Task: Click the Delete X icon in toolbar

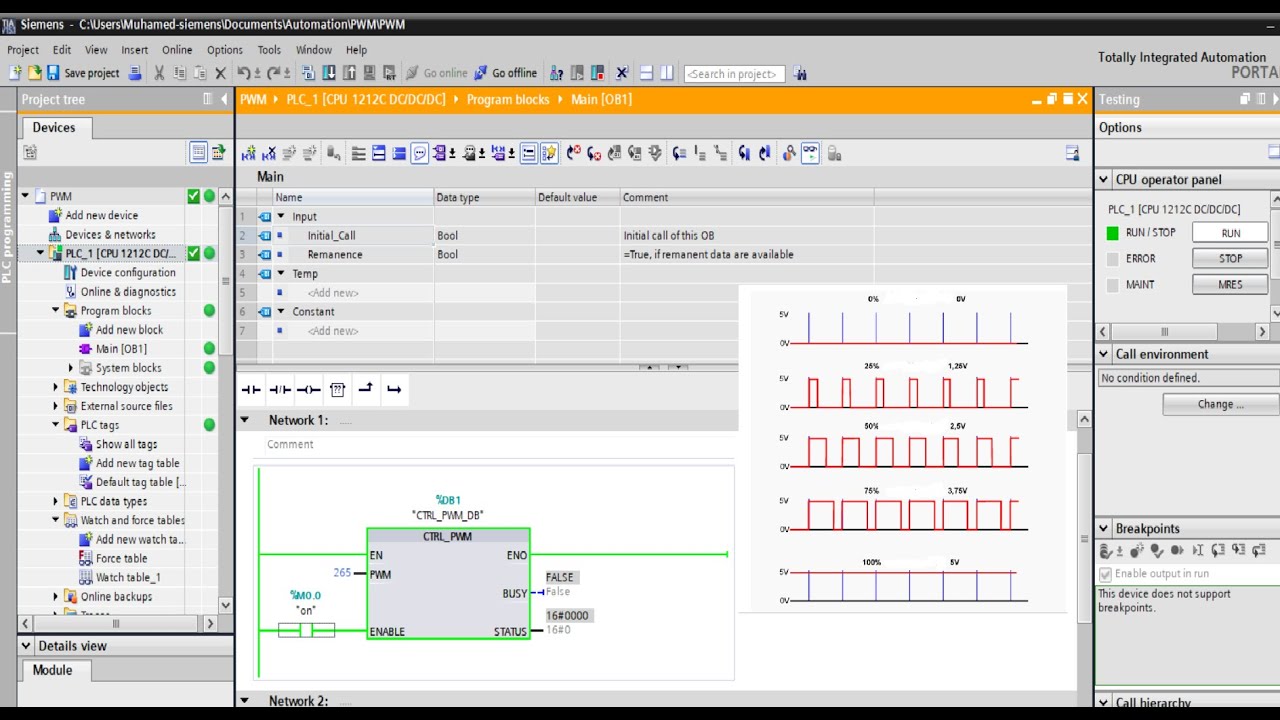Action: [220, 73]
